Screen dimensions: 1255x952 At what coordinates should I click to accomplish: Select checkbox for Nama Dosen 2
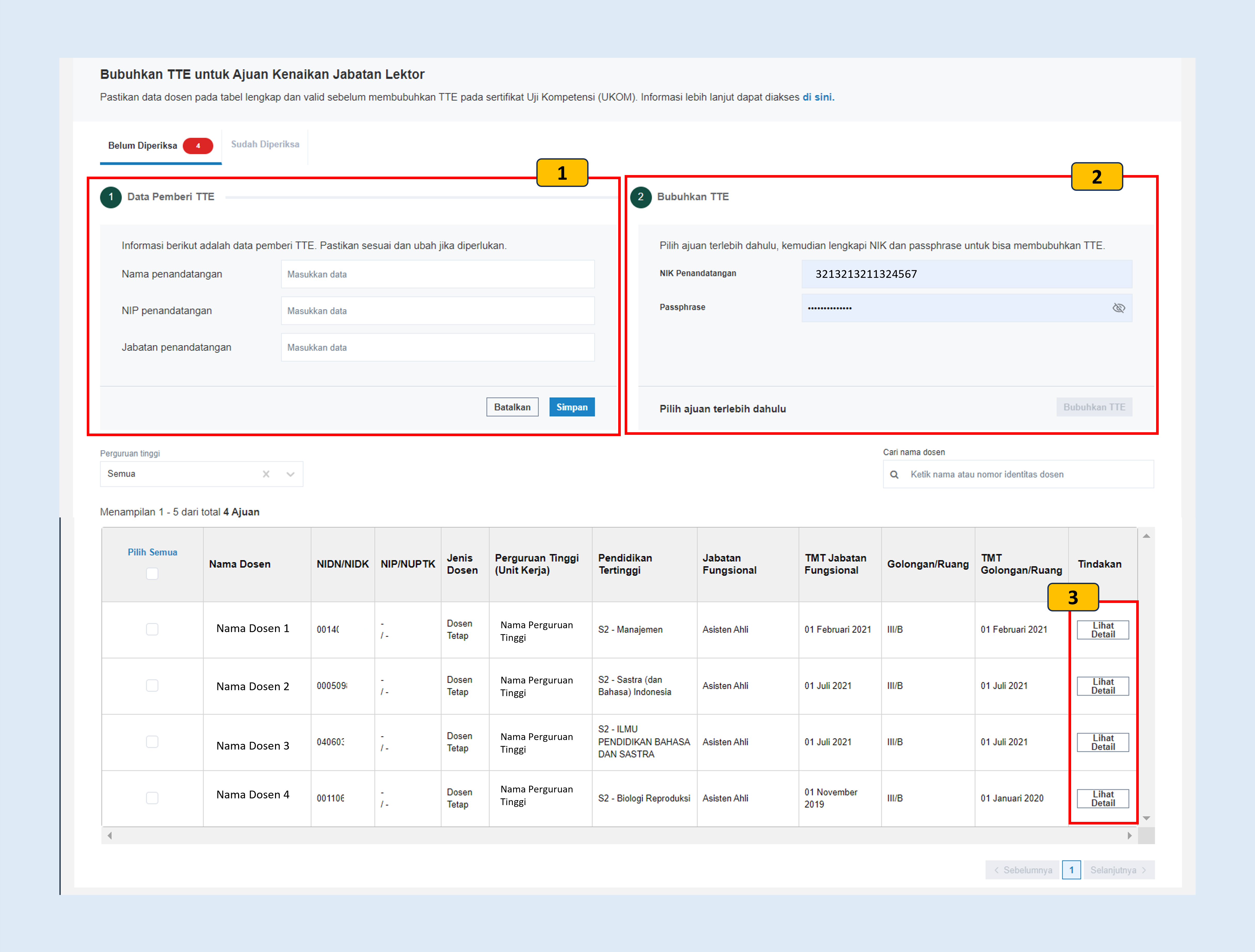[x=152, y=685]
